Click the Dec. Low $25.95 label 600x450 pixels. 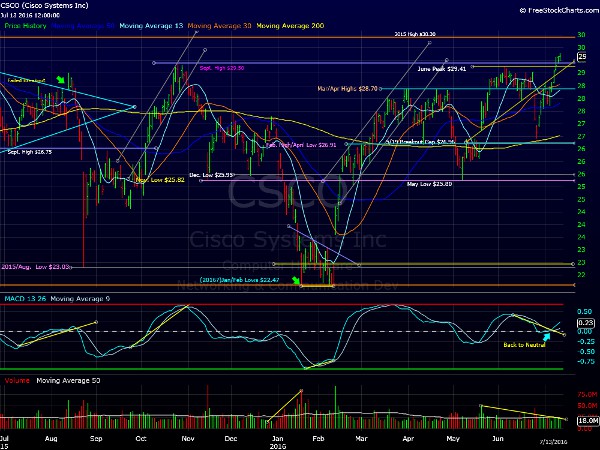211,175
